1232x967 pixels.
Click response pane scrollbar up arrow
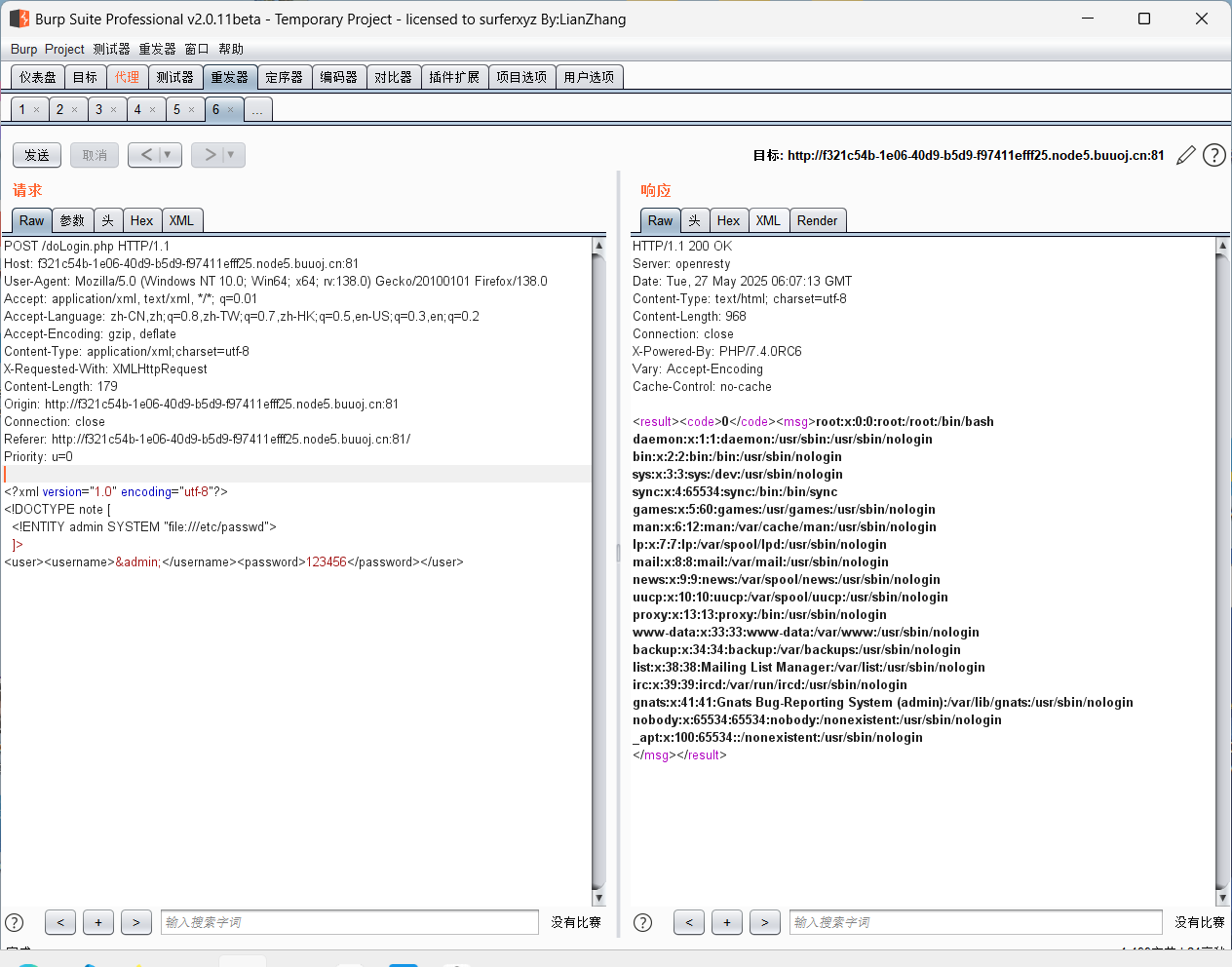(x=1222, y=247)
